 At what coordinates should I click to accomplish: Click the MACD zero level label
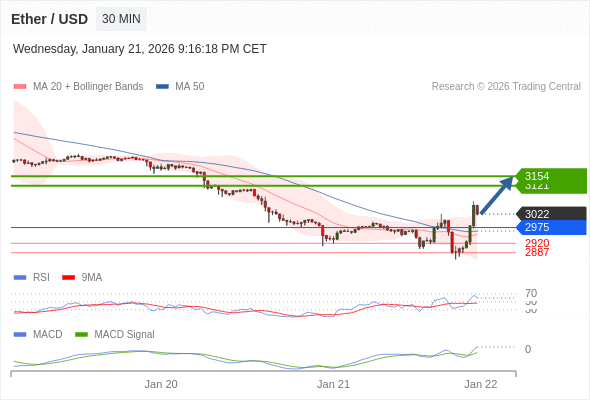(528, 349)
